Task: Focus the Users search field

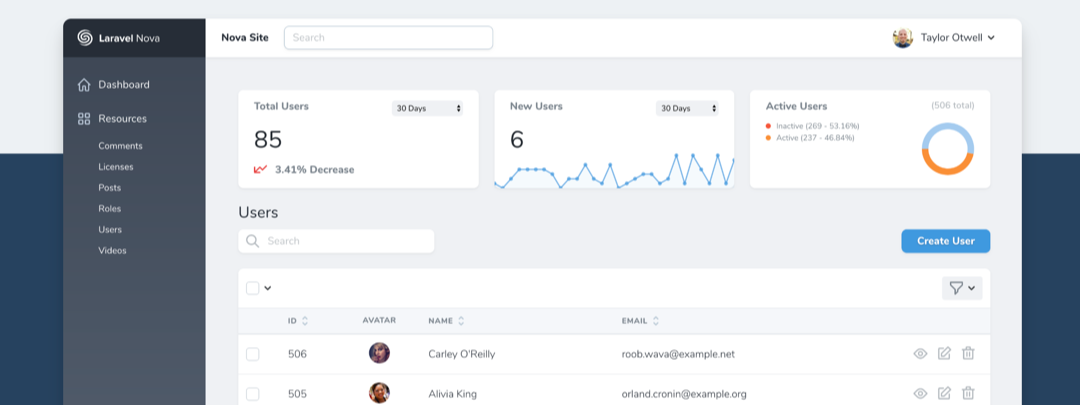Action: coord(336,241)
